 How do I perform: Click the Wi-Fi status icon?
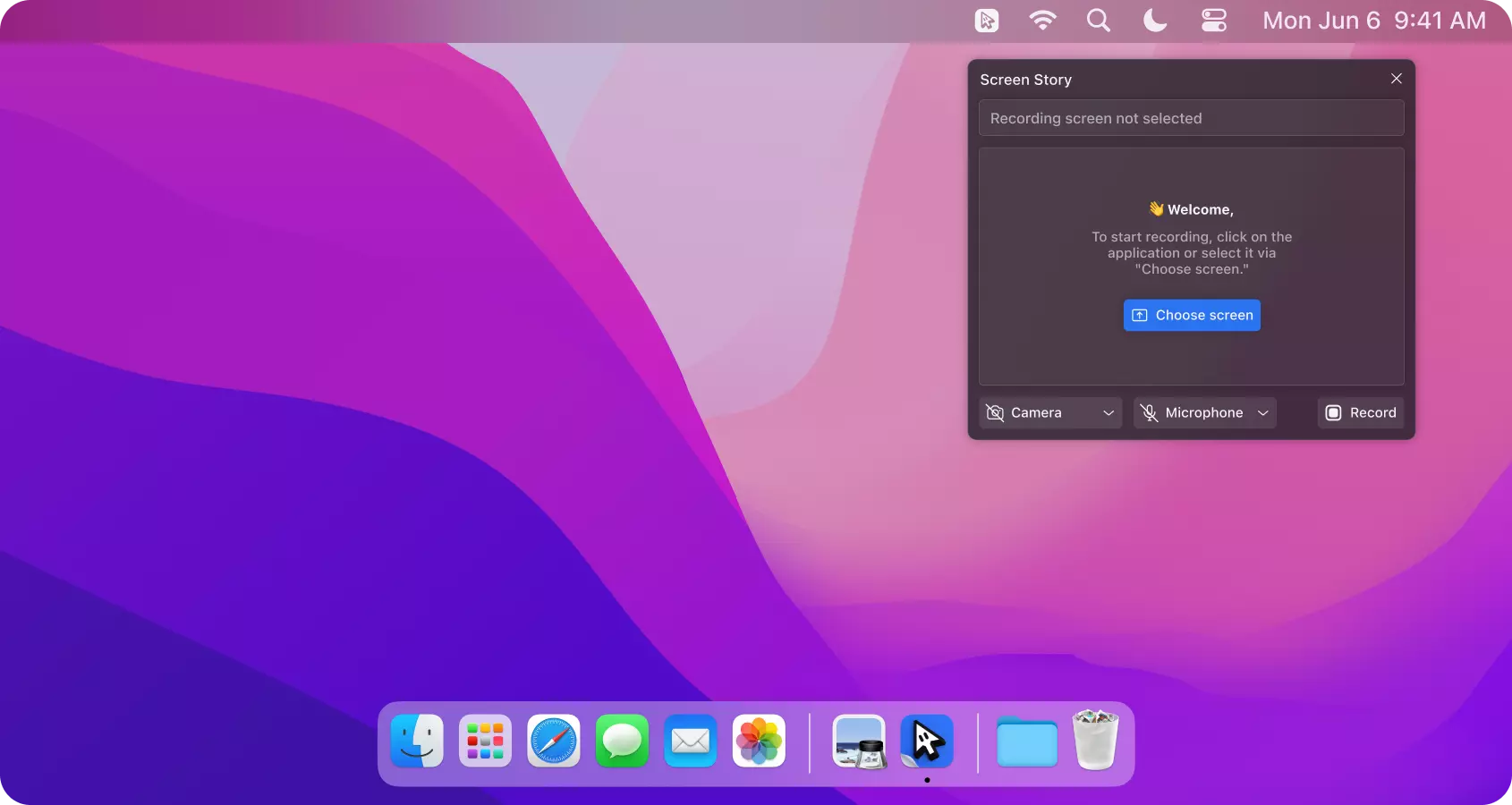tap(1041, 20)
